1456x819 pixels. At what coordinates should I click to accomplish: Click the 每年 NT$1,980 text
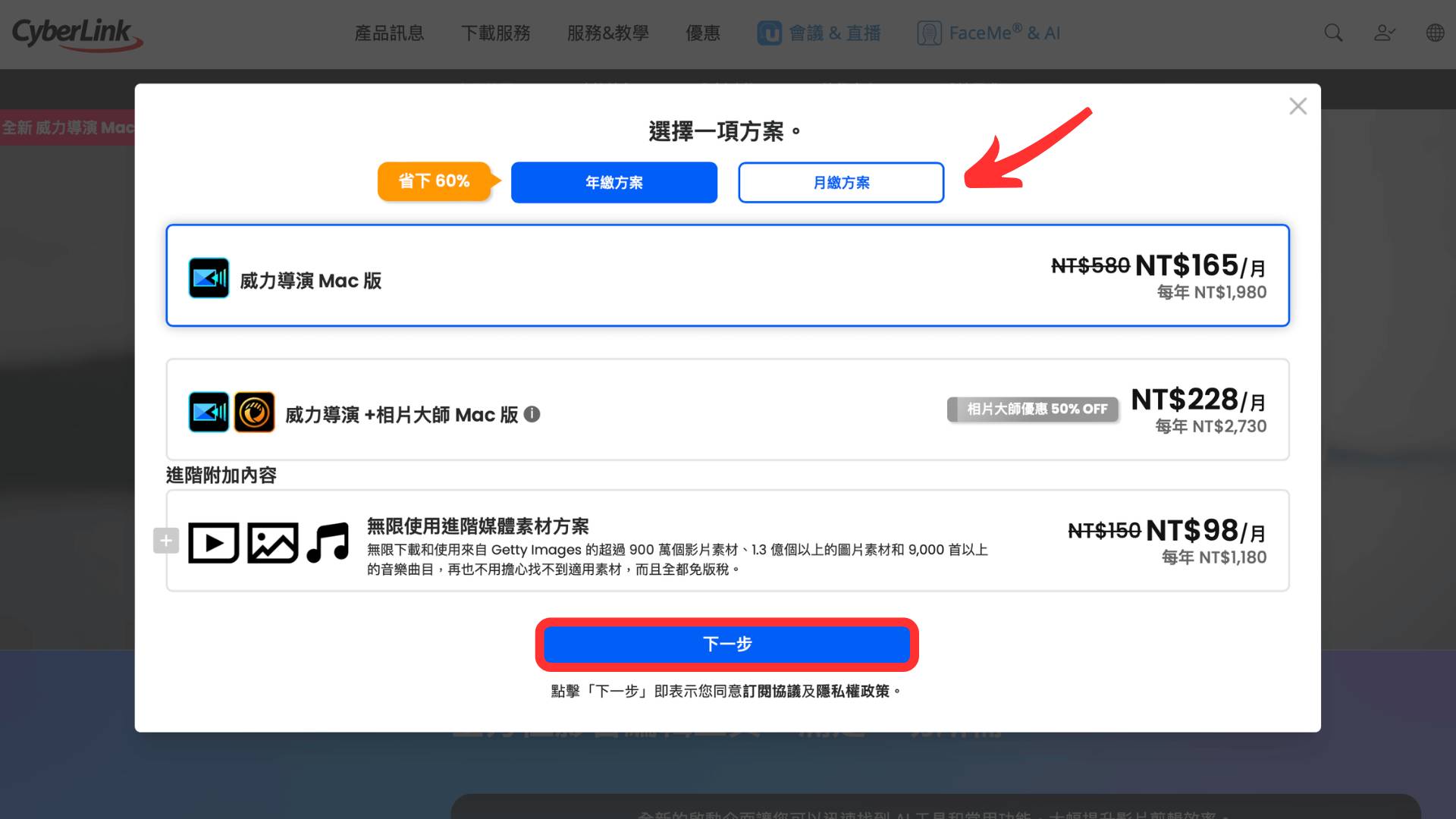[x=1212, y=293]
